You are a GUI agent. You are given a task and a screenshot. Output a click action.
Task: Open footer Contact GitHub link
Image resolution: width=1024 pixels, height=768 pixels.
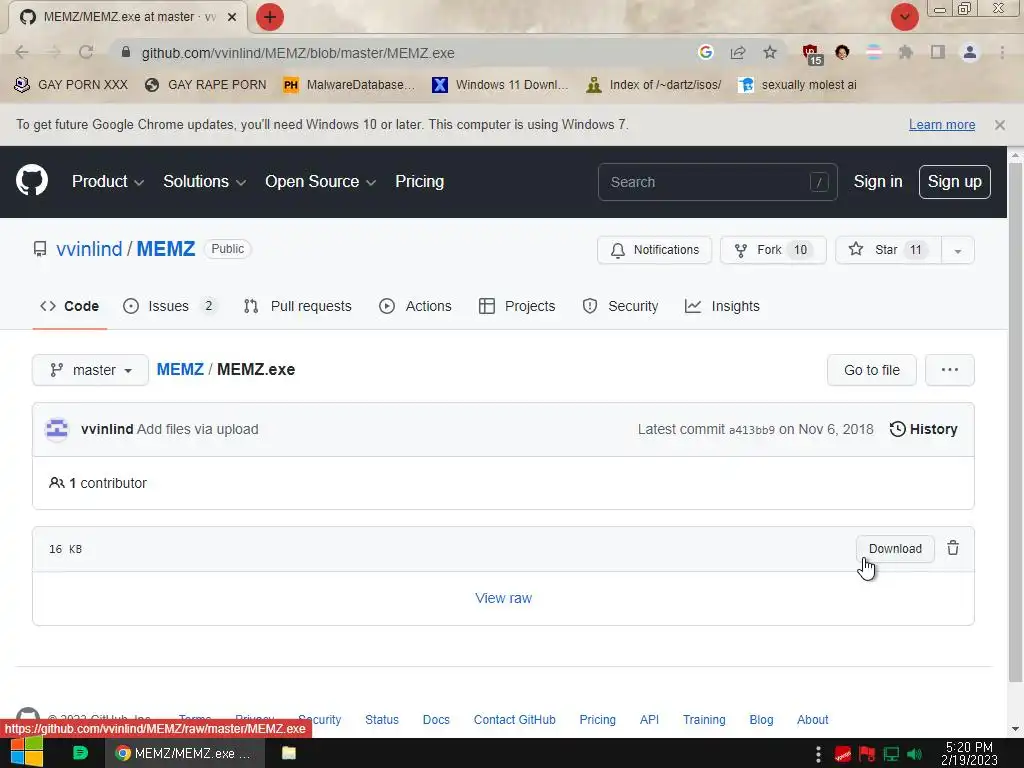click(x=515, y=720)
